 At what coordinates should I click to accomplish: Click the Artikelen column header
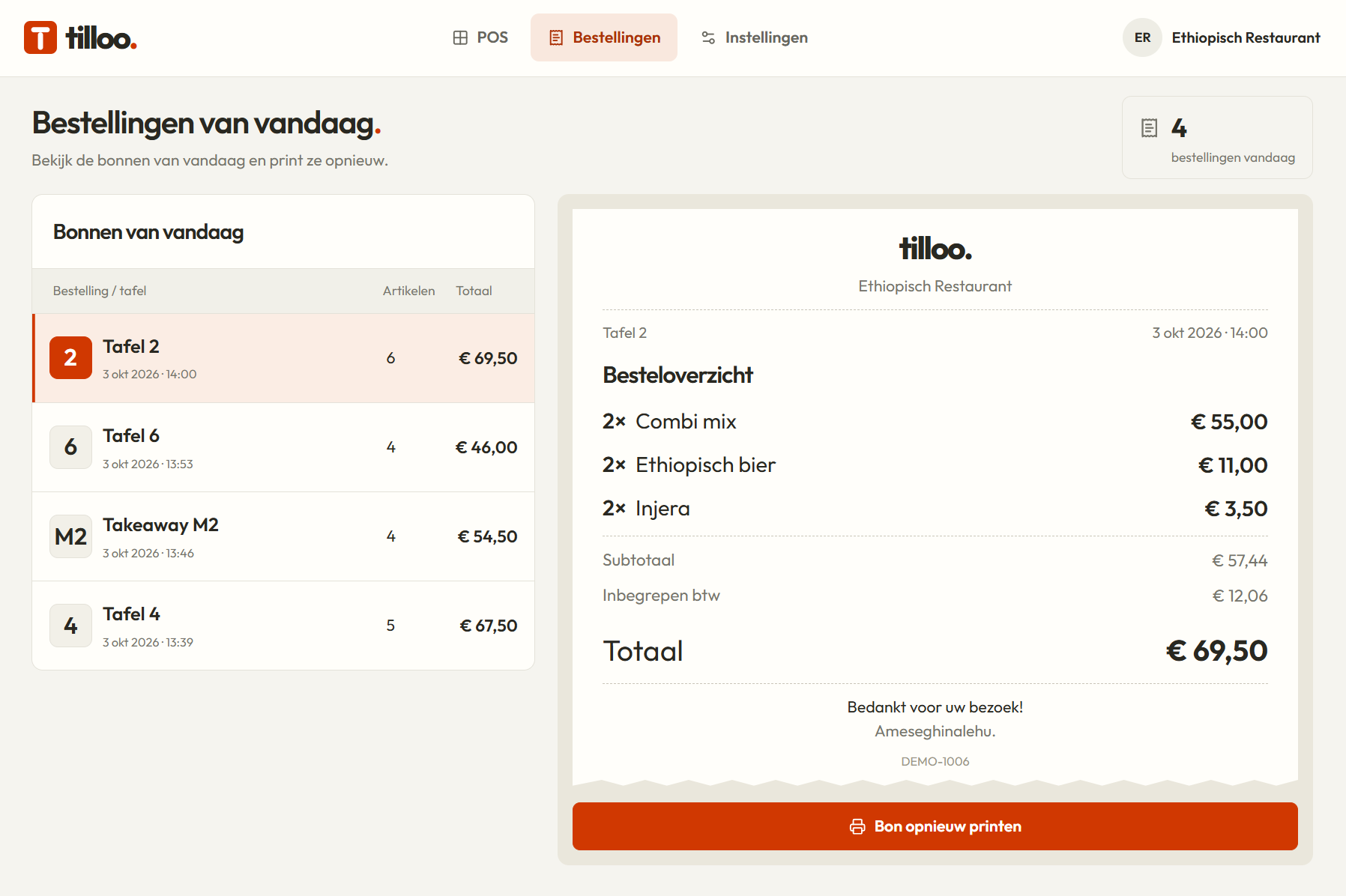click(x=408, y=291)
